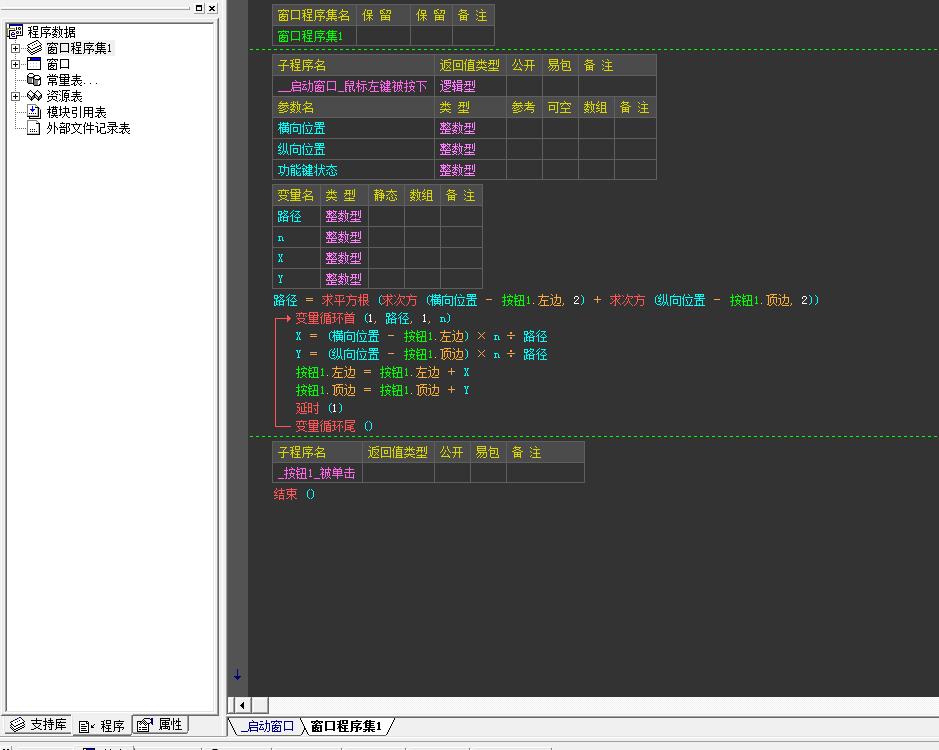Image resolution: width=939 pixels, height=750 pixels.
Task: Click the 窗口程序集1 name cell
Action: point(314,37)
